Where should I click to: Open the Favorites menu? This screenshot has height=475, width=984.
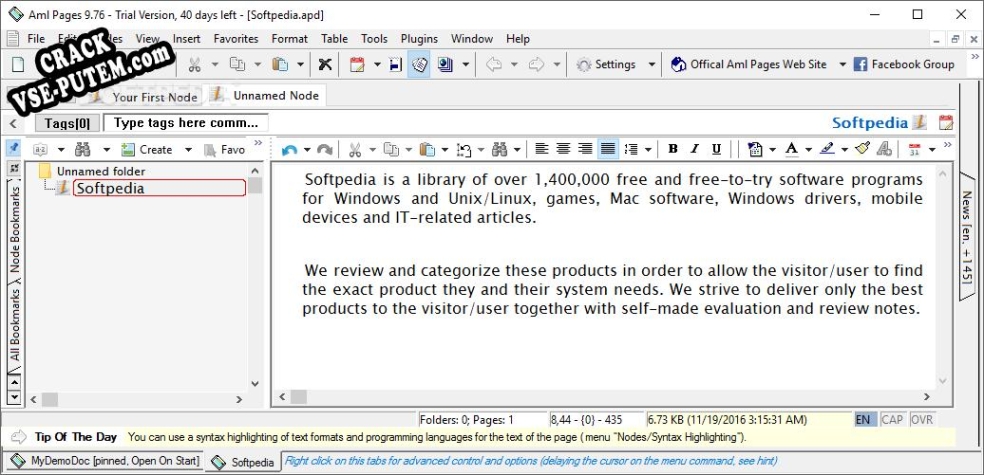pyautogui.click(x=236, y=39)
